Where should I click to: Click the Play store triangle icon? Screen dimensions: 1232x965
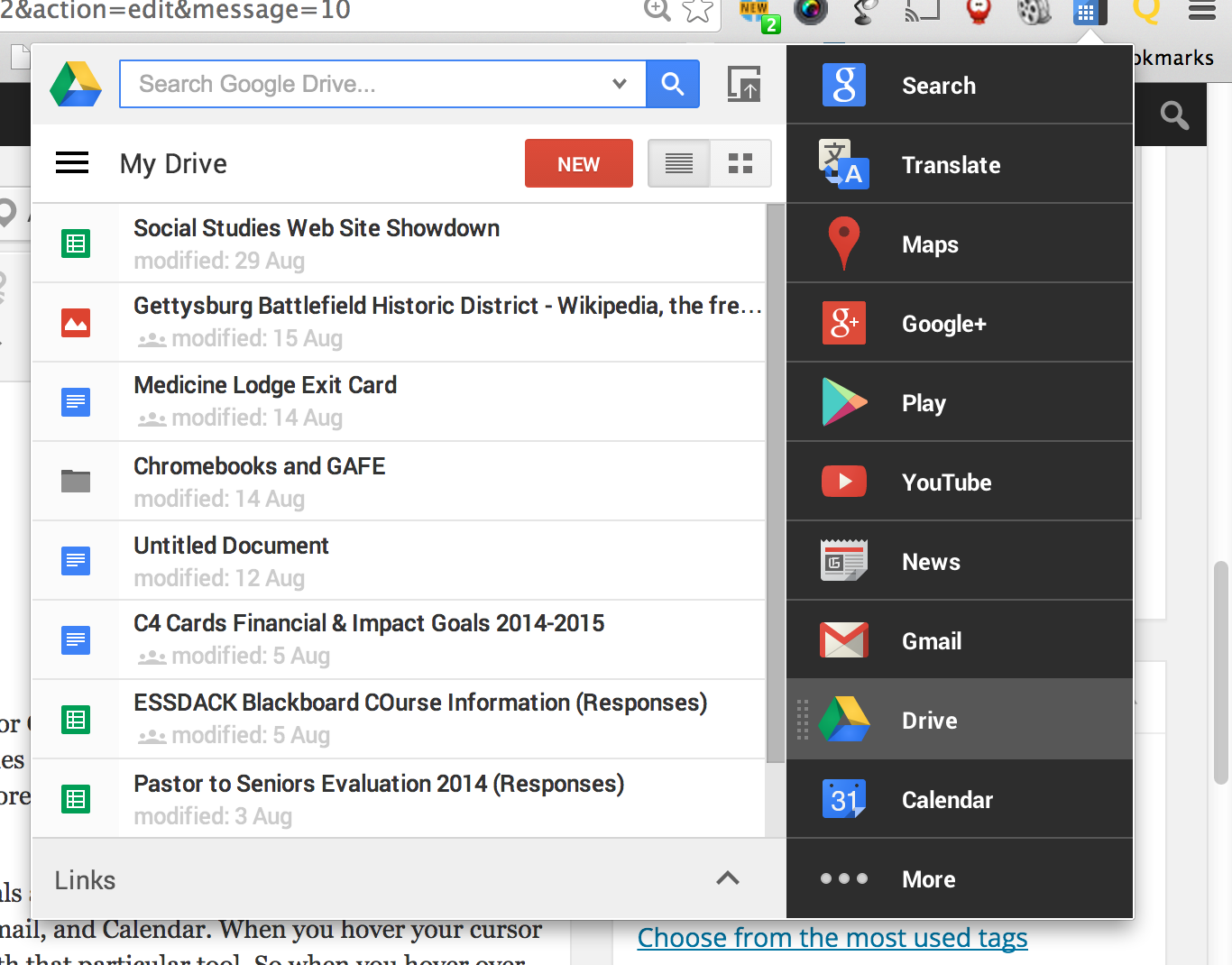coord(844,402)
